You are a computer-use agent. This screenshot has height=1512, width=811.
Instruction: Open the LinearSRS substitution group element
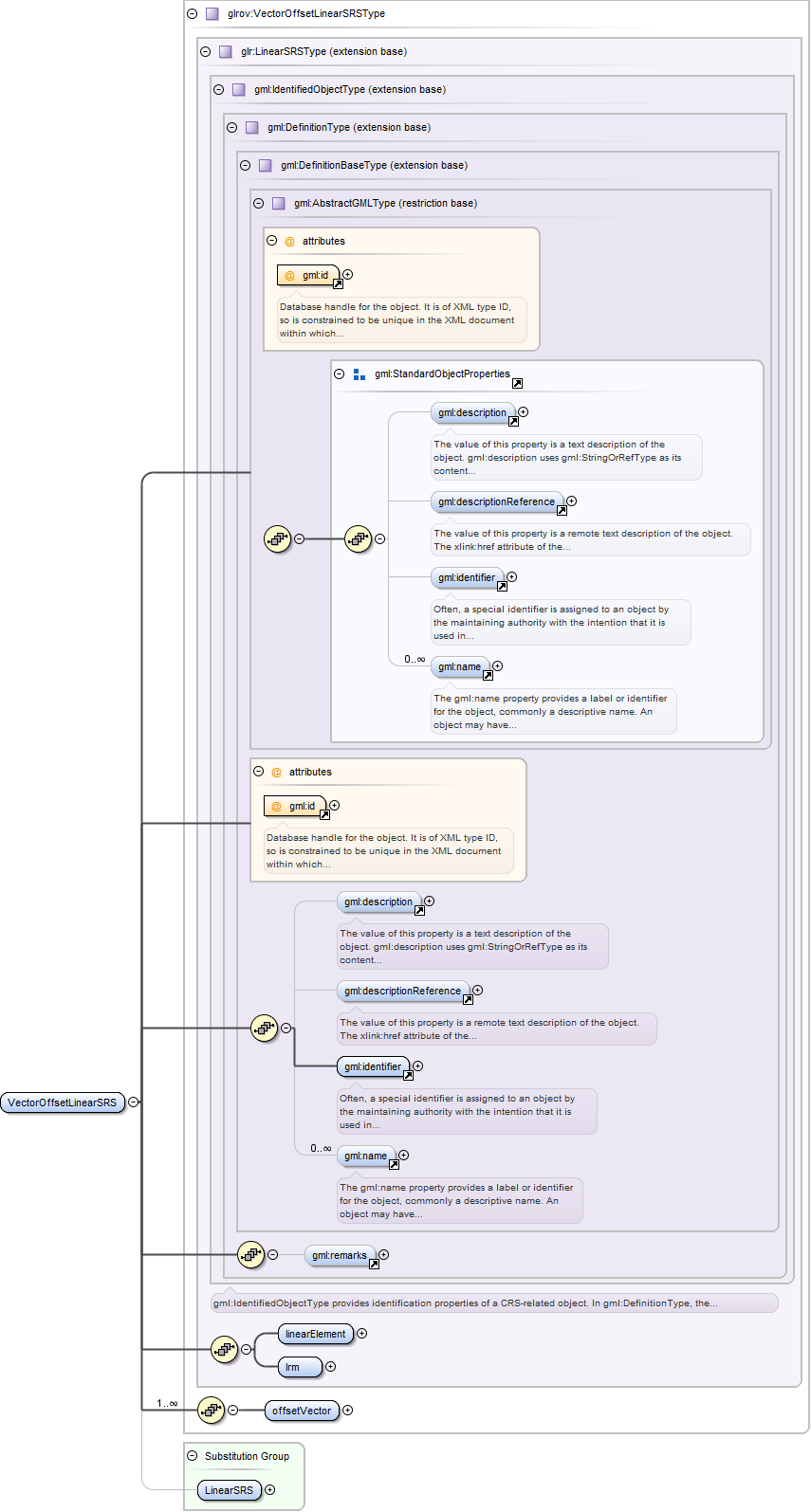pos(229,1490)
